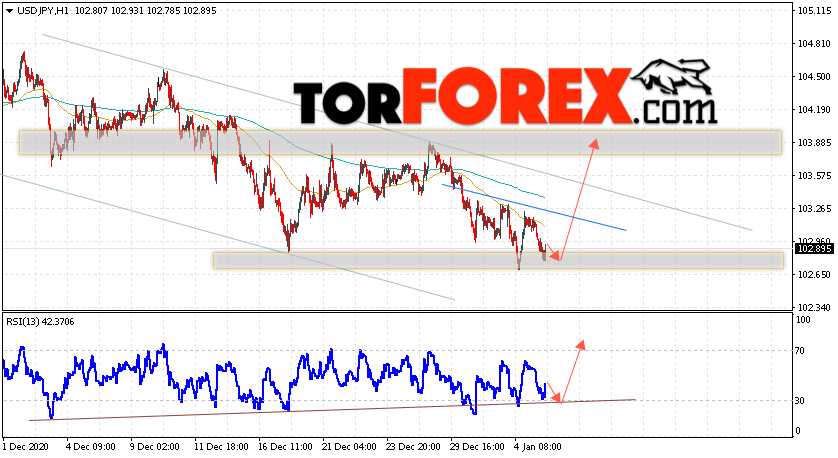Click the 29 Dec 16:00 time label
Screen dimensions: 838x458
coord(477,447)
